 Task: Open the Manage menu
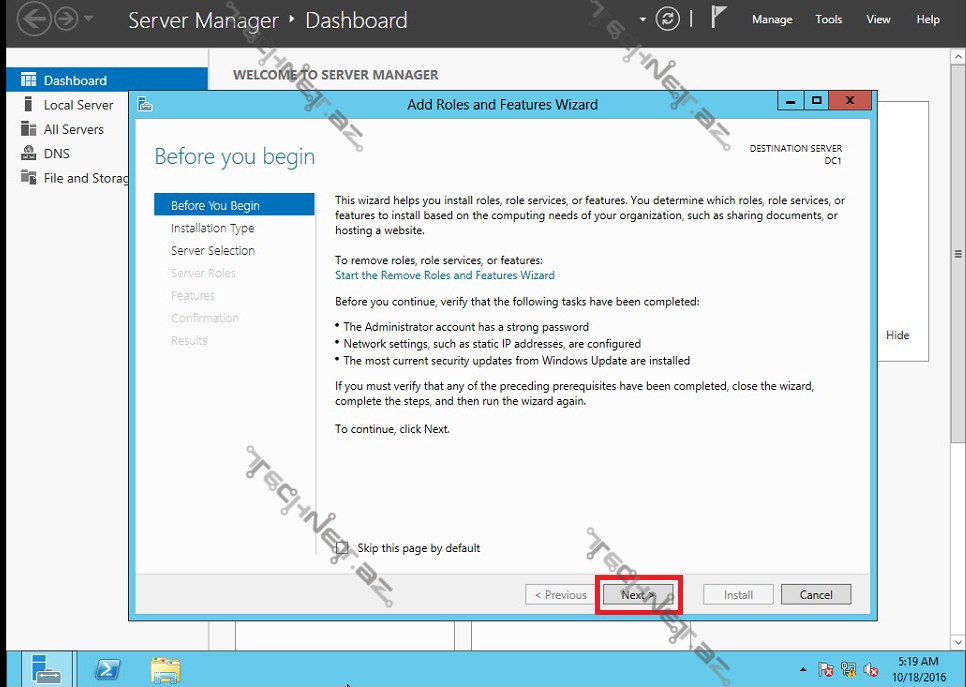(771, 19)
